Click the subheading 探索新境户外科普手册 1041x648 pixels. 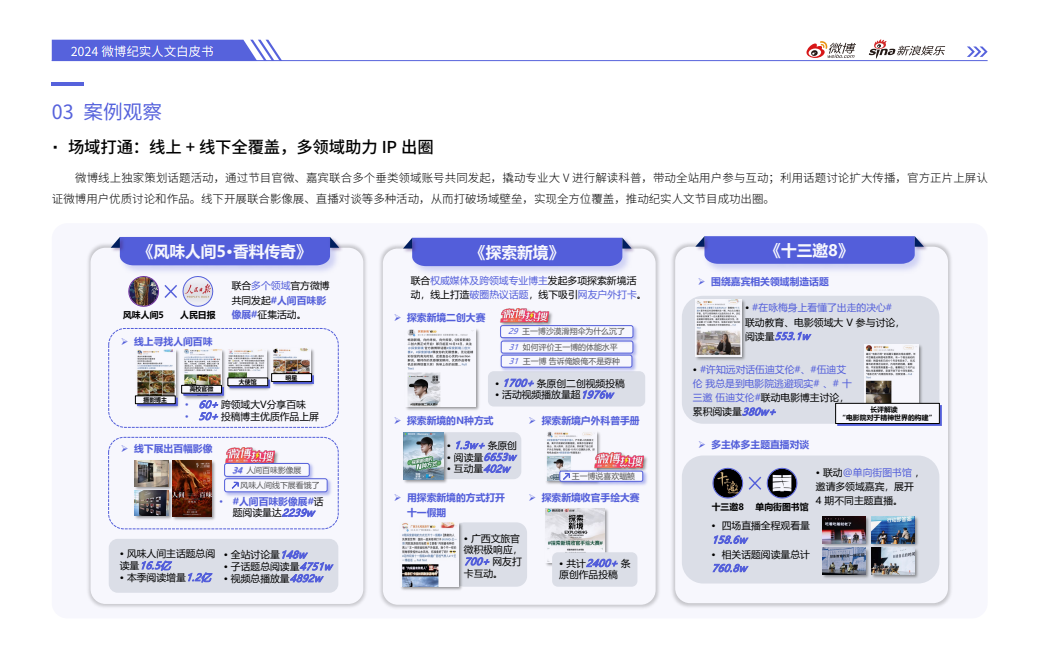tap(590, 420)
